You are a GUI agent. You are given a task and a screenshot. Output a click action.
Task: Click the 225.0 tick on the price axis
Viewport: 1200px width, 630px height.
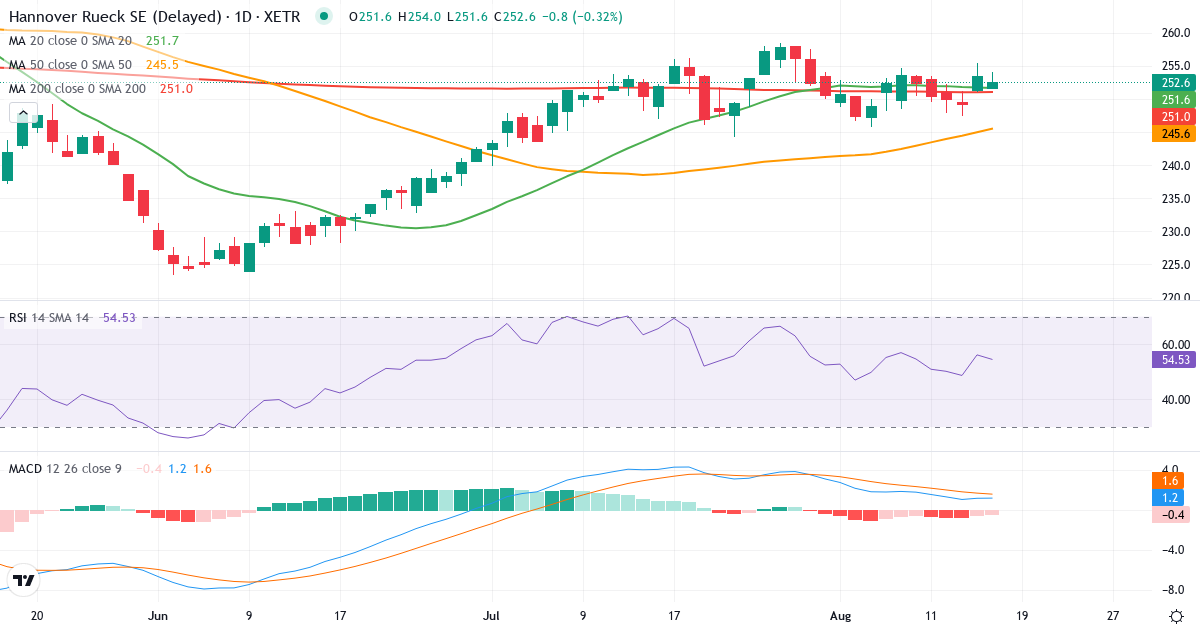(x=1176, y=265)
